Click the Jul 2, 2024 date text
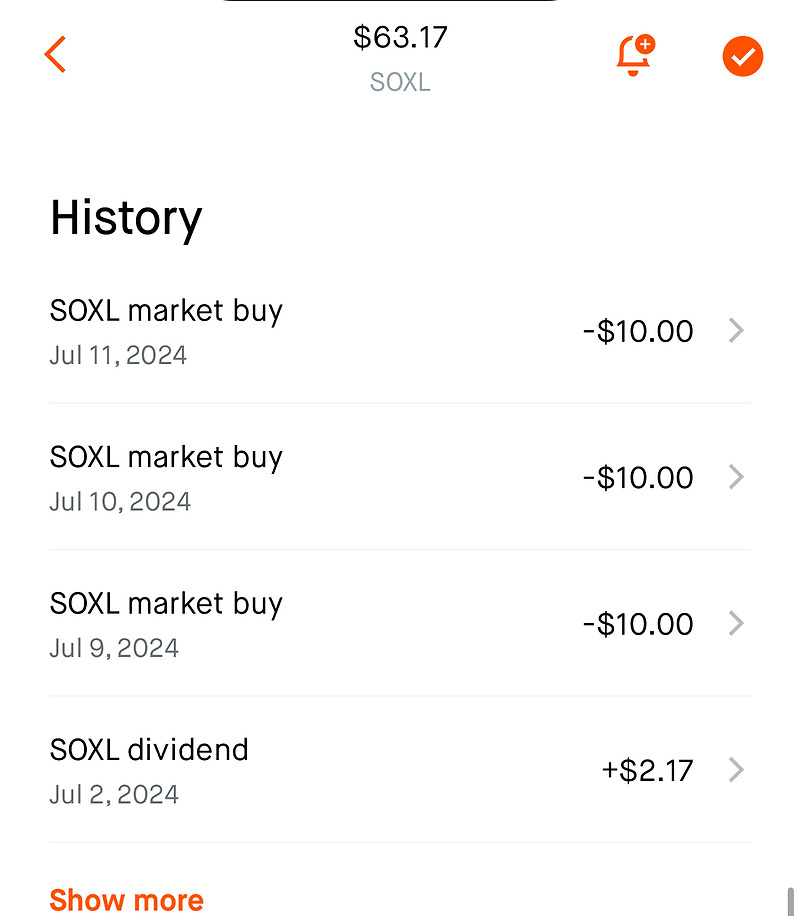This screenshot has width=800, height=916. [x=114, y=795]
